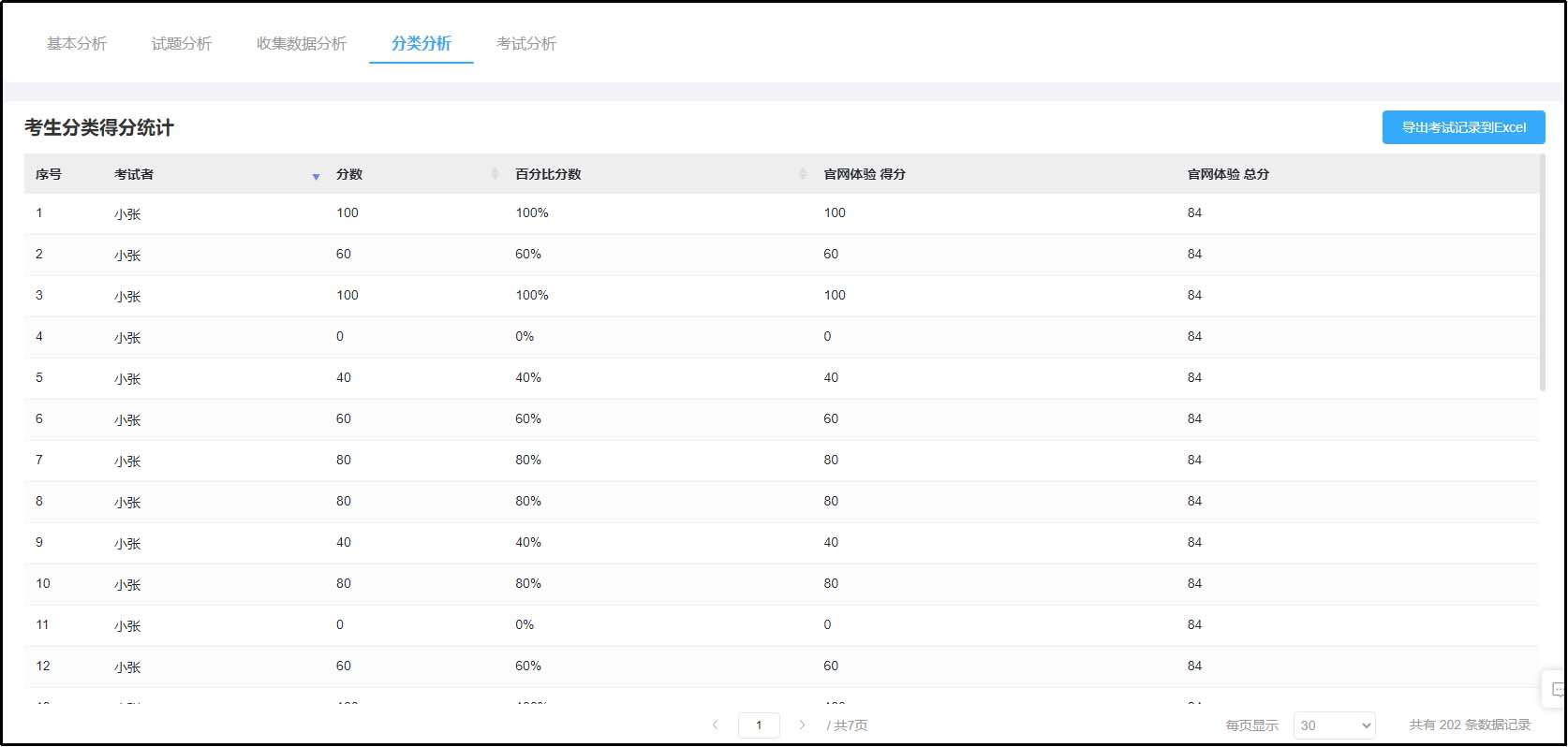Click the page number input field
The width and height of the screenshot is (1568, 747).
(x=759, y=725)
